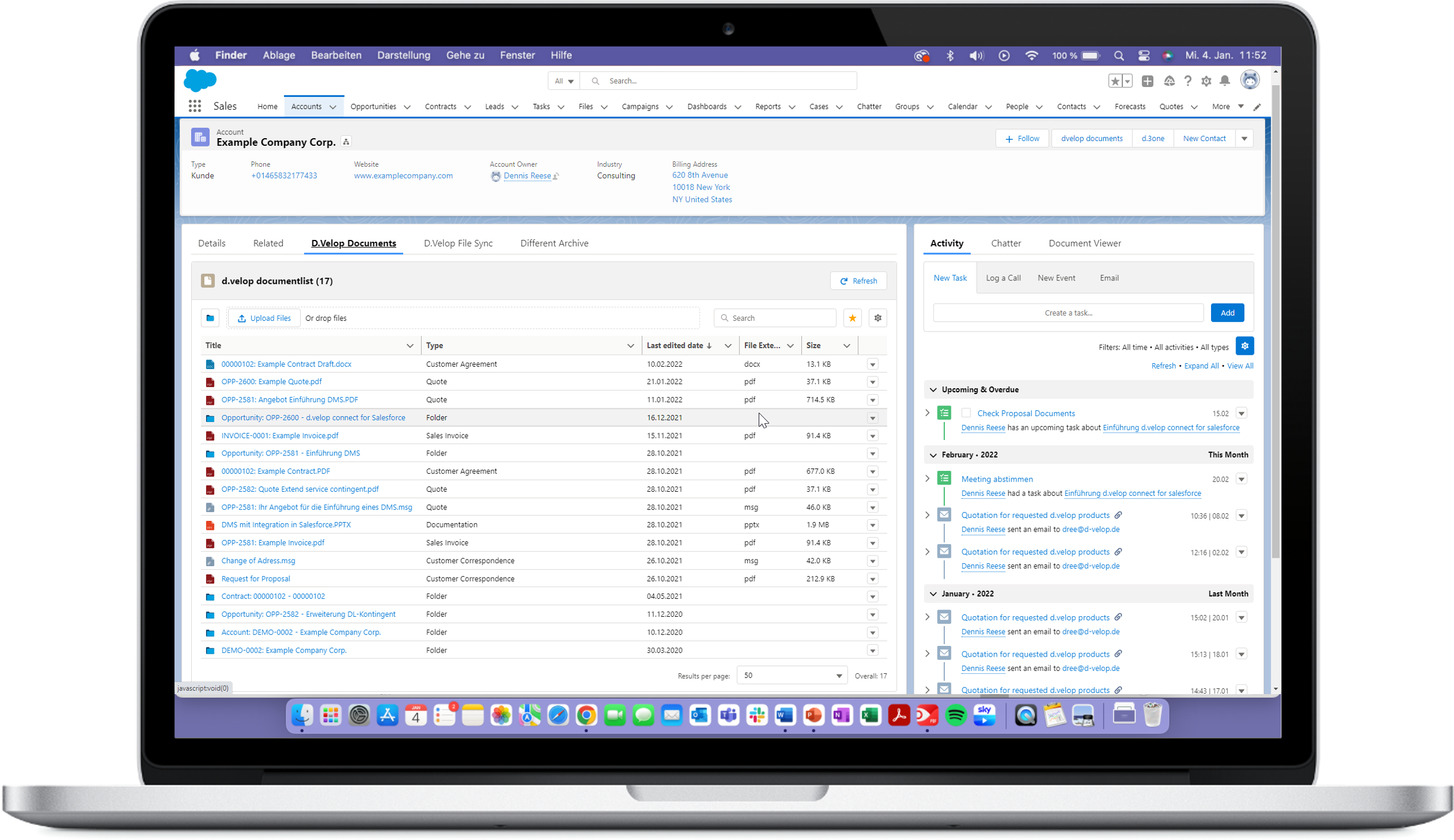The height and width of the screenshot is (840, 1454).
Task: Click the Upload Files button
Action: [264, 318]
